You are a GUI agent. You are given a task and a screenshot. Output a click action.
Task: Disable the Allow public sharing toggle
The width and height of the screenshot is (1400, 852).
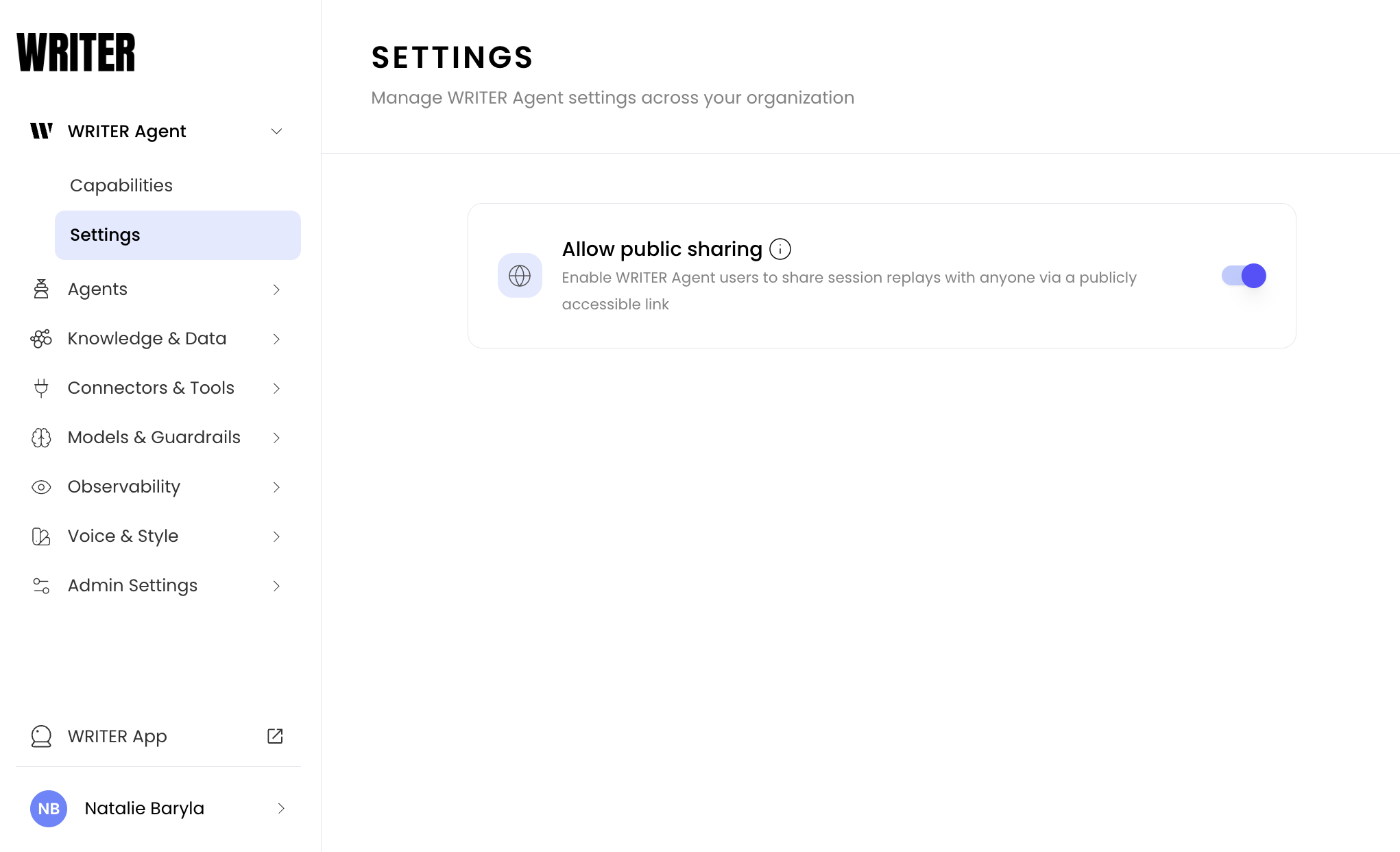[1244, 276]
